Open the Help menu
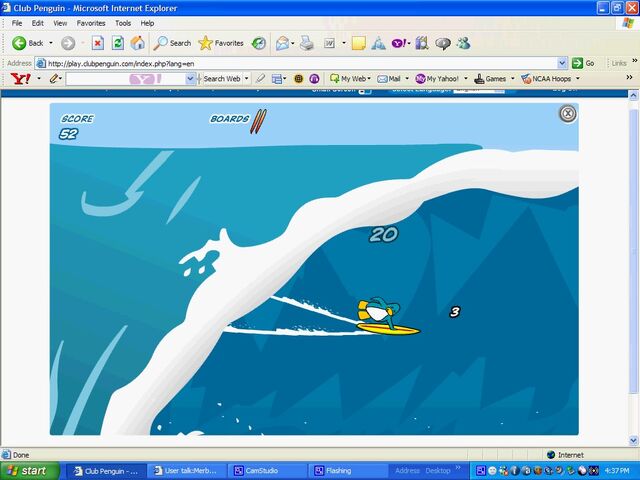 147,23
